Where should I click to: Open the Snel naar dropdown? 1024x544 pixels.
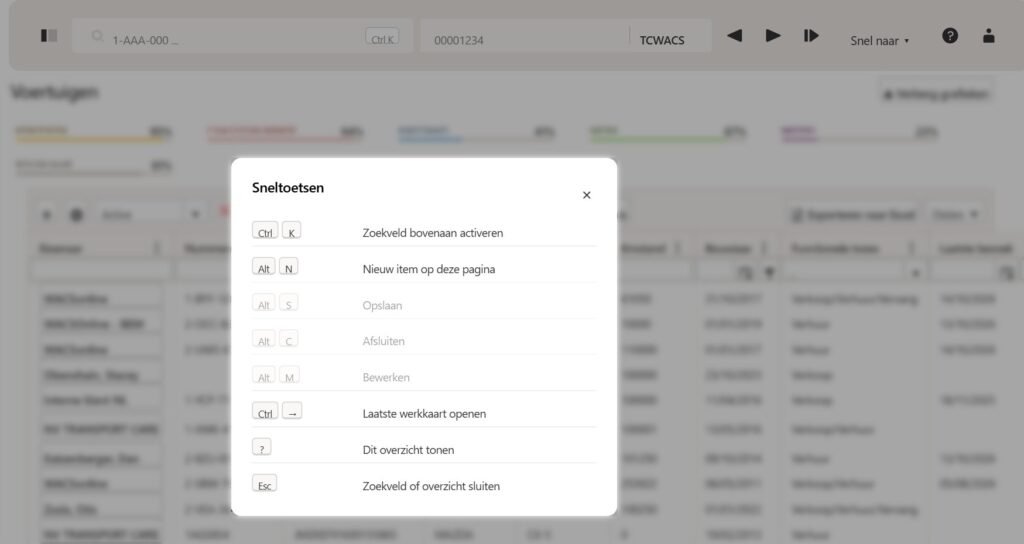pyautogui.click(x=879, y=40)
